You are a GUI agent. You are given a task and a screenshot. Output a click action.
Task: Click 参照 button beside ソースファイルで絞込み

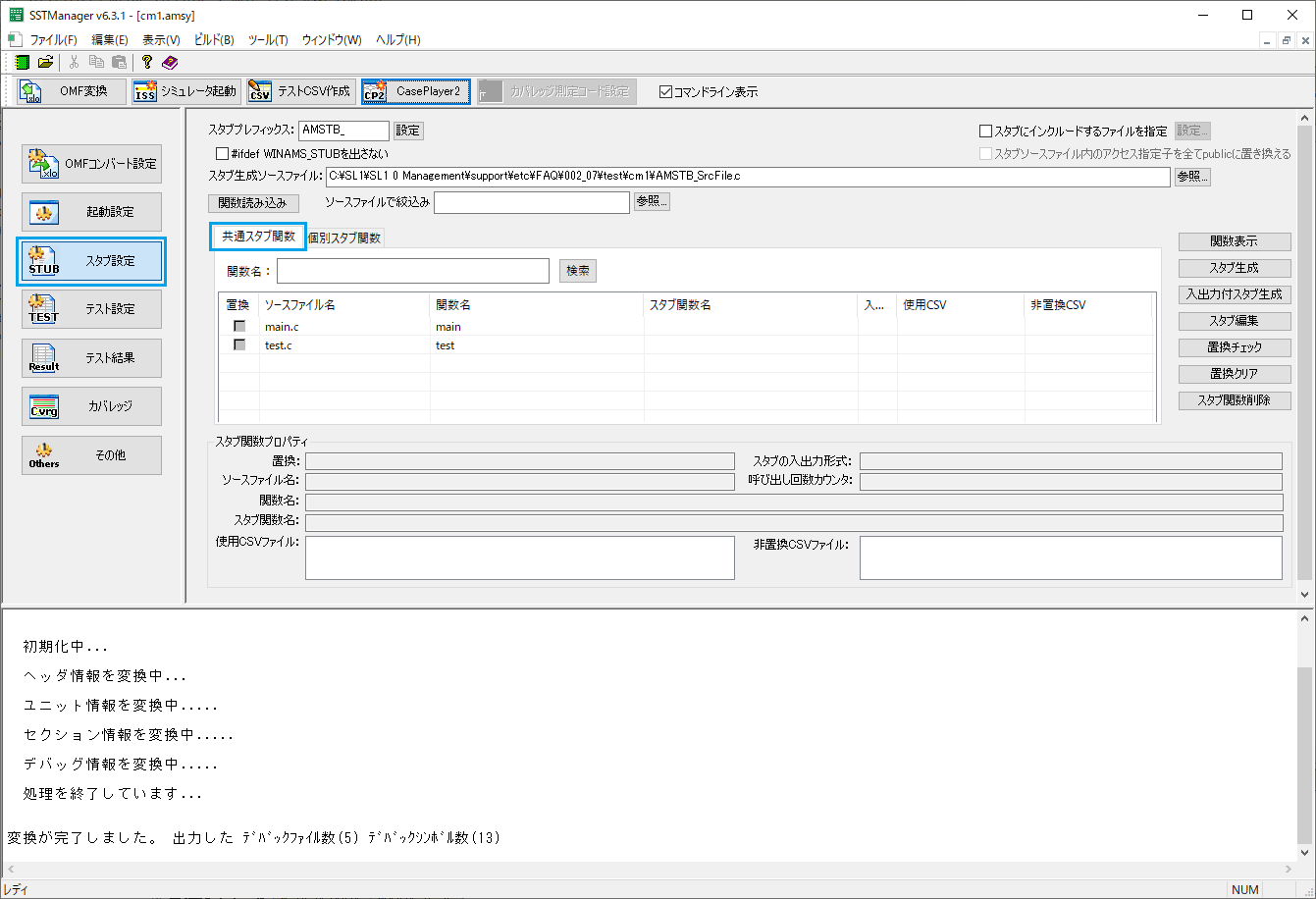[x=652, y=201]
